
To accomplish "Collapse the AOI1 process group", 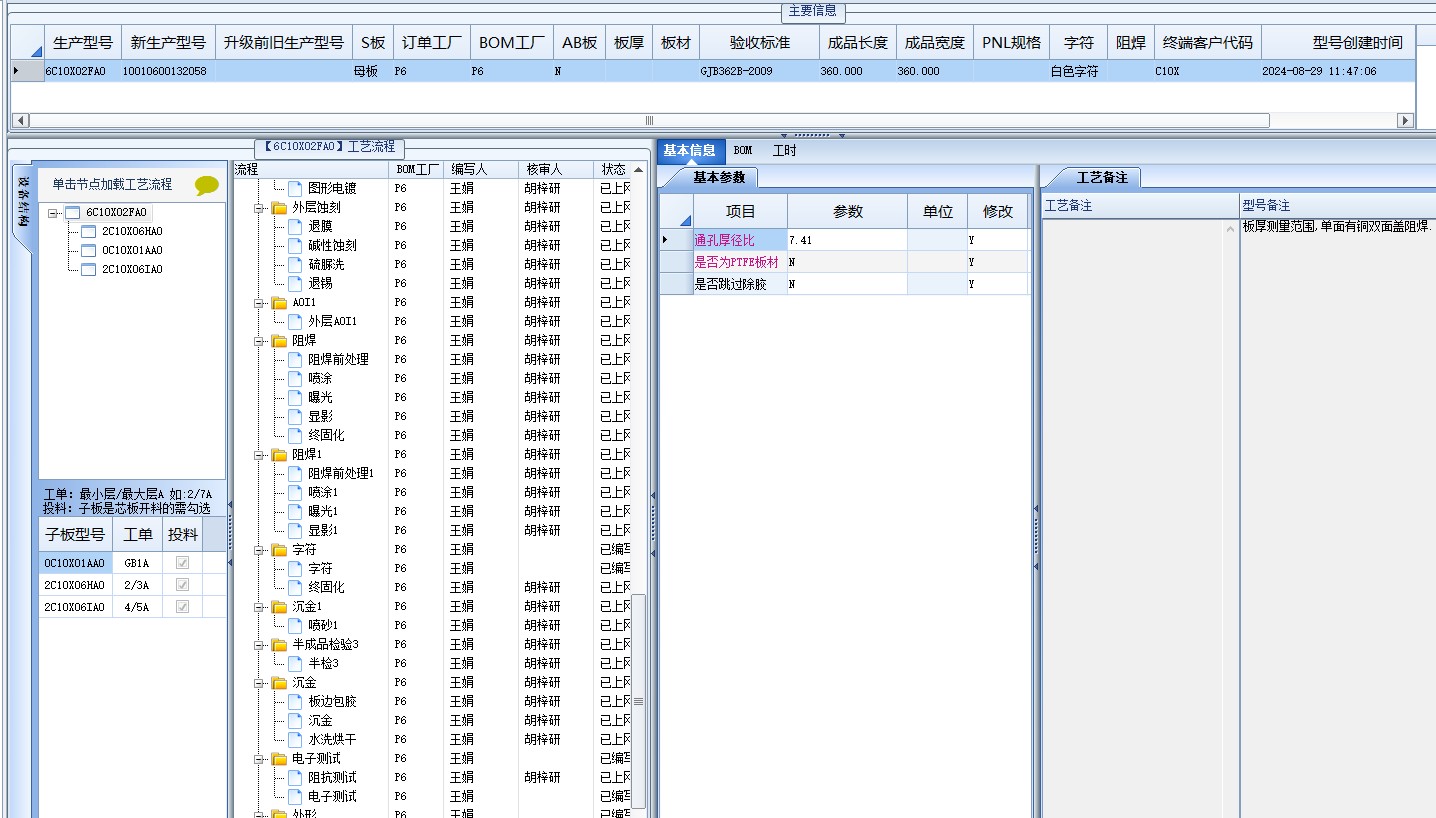I will click(x=259, y=302).
